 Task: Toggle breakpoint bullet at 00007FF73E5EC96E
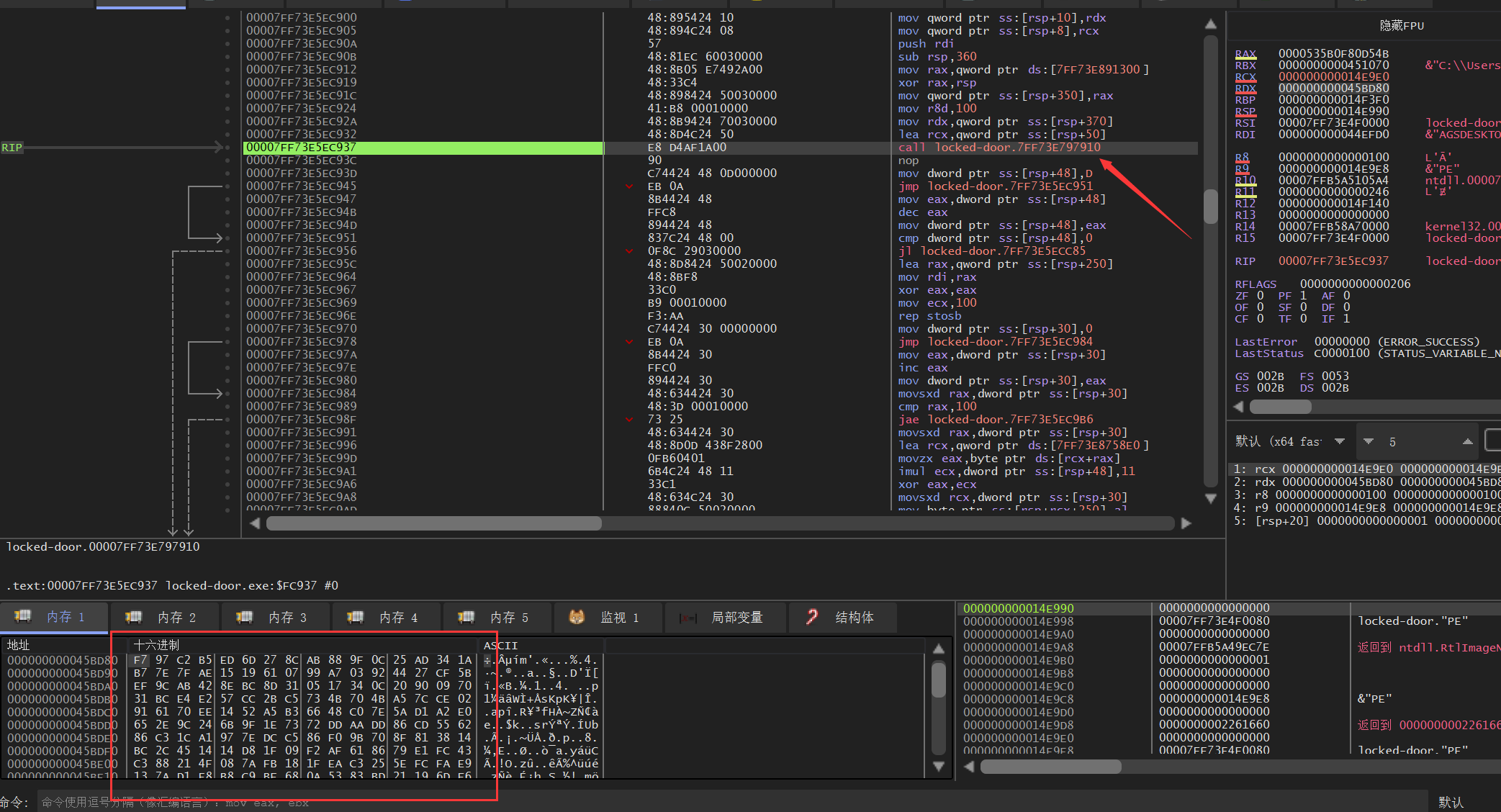point(227,316)
